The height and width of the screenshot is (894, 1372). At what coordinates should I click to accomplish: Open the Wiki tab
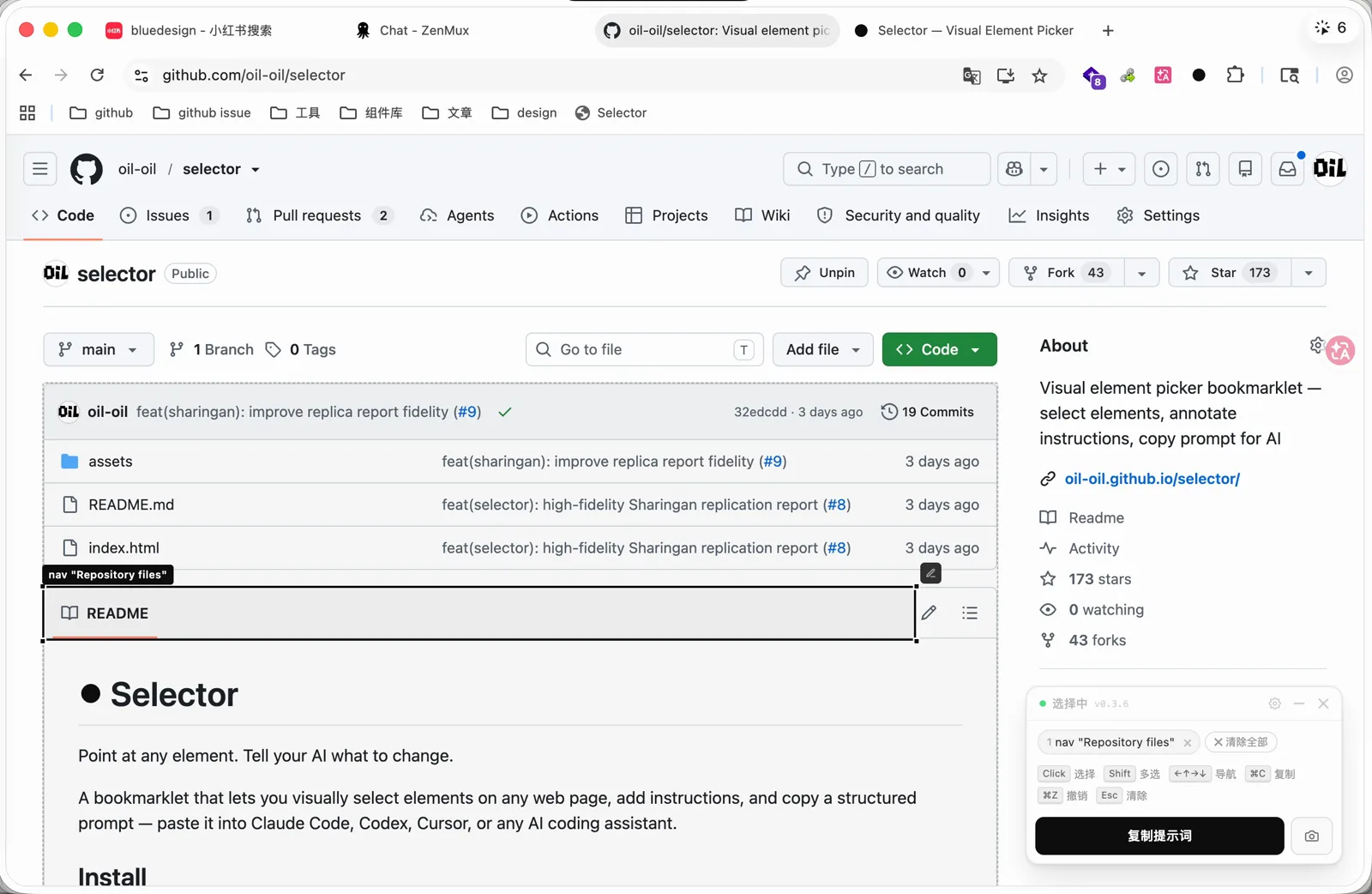(x=762, y=215)
